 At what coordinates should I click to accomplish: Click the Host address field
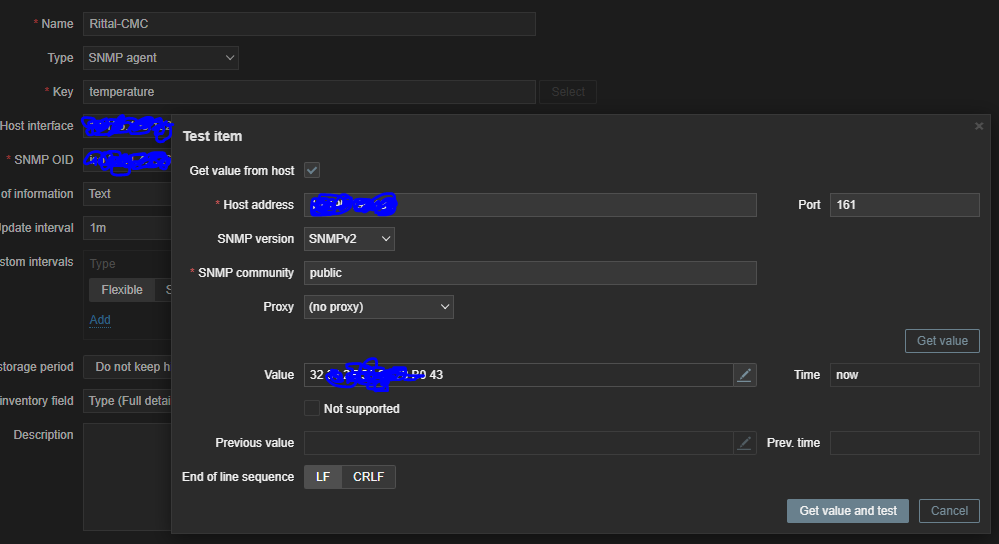coord(530,205)
